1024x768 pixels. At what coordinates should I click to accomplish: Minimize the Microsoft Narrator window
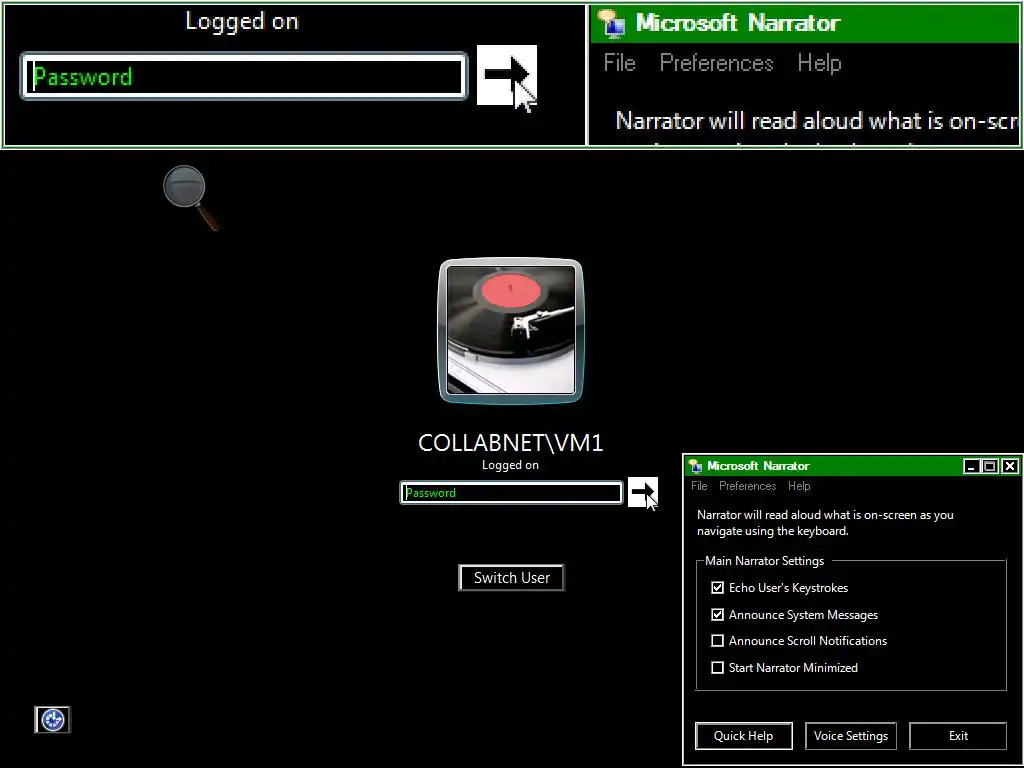click(x=971, y=466)
